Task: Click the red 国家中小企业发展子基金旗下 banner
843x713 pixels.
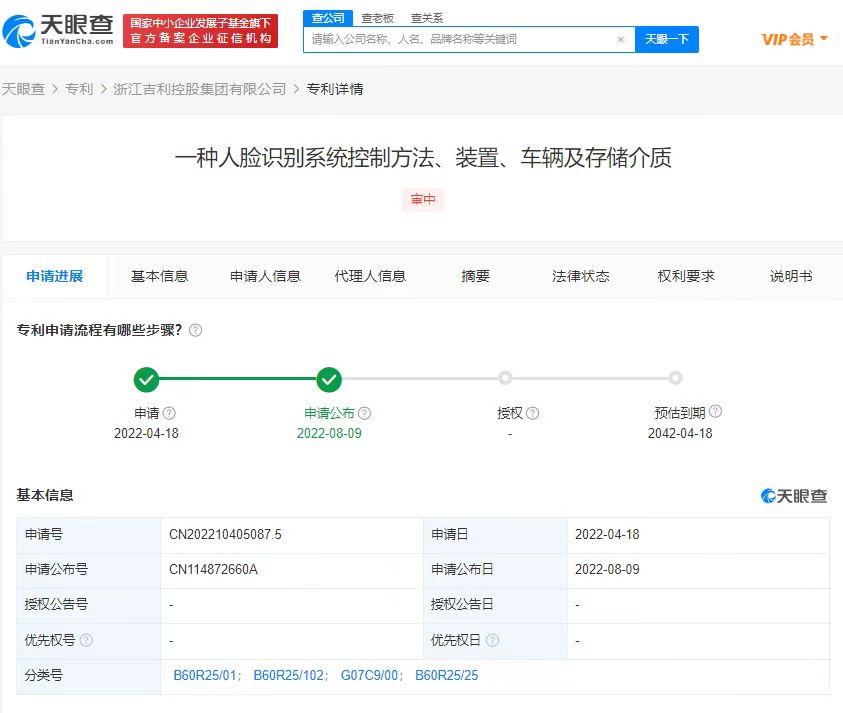Action: click(x=201, y=31)
